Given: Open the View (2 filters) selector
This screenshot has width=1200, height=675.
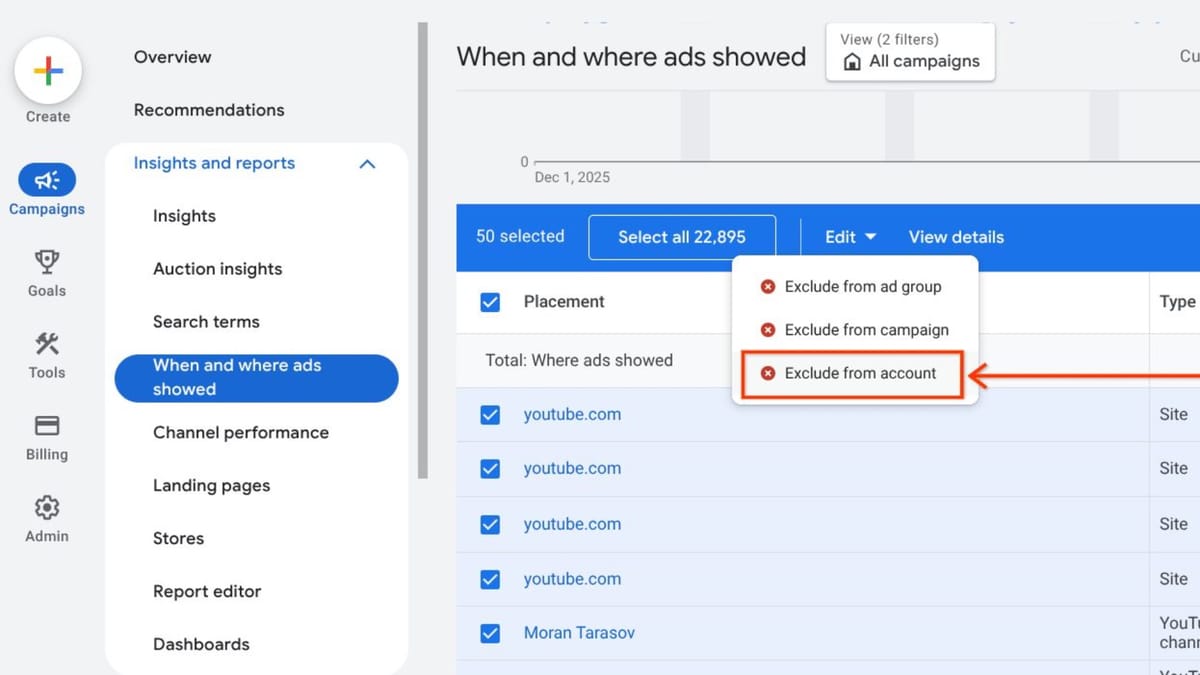Looking at the screenshot, I should click(x=910, y=52).
